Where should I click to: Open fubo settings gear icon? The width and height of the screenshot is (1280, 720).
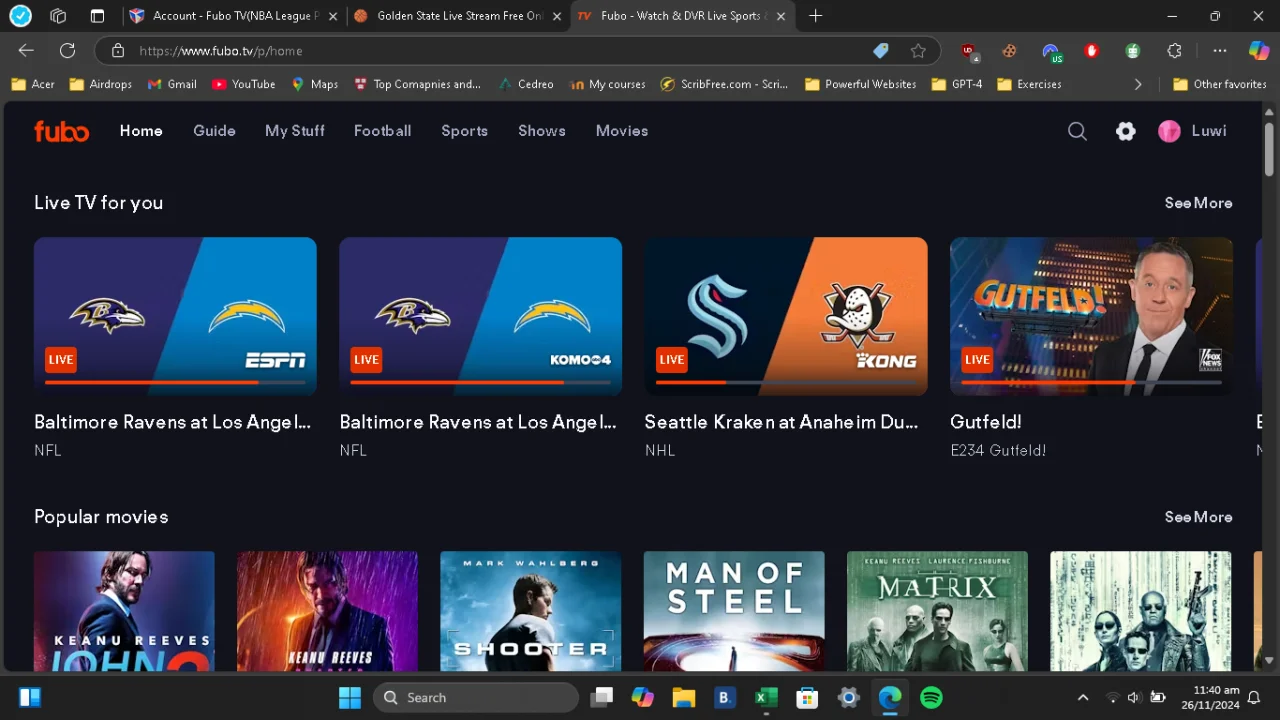click(x=1126, y=131)
